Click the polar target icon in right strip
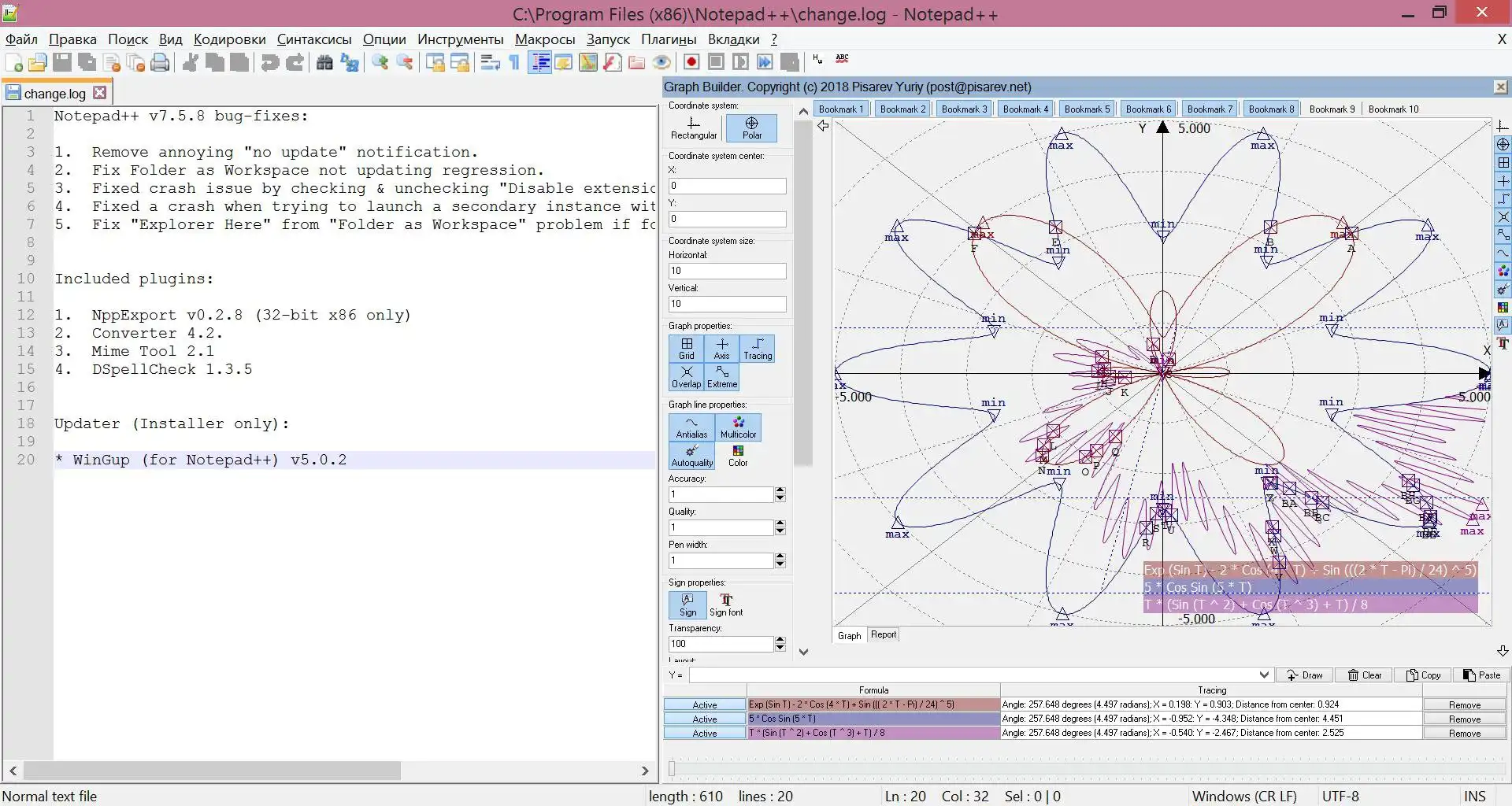Viewport: 1512px width, 806px height. 1503,145
